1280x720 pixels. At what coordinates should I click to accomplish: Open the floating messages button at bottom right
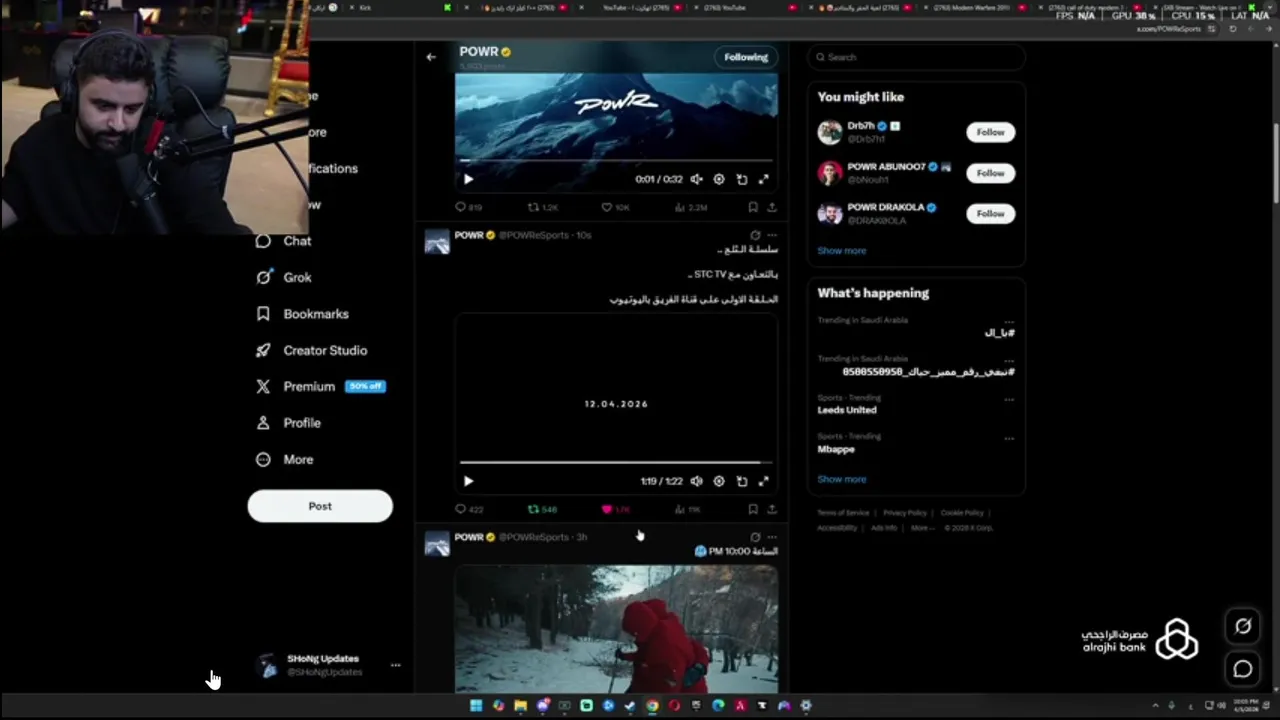click(1243, 669)
